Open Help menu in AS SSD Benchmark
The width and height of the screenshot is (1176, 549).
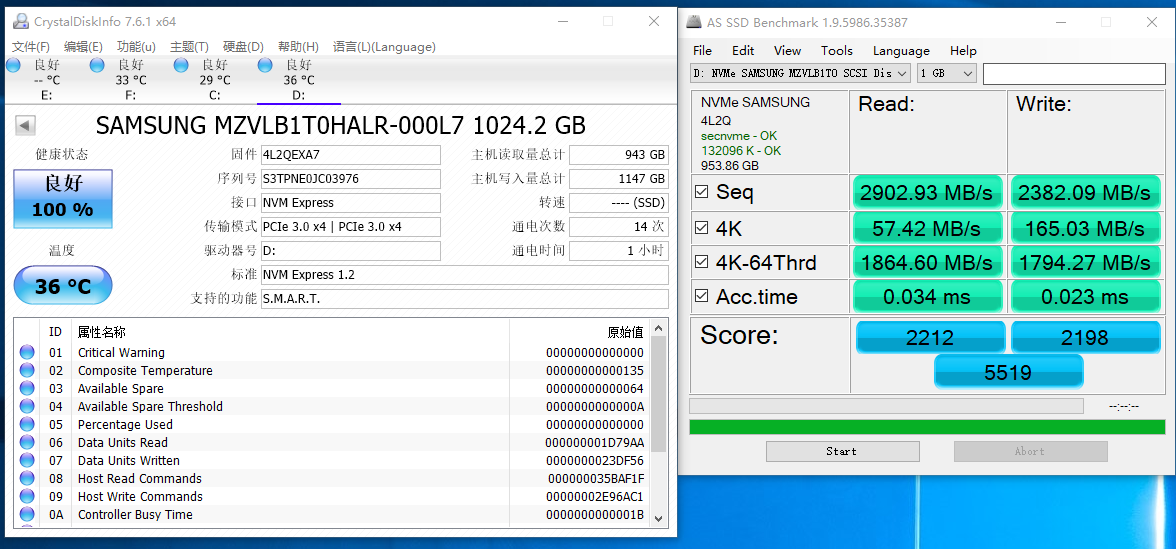tap(963, 51)
